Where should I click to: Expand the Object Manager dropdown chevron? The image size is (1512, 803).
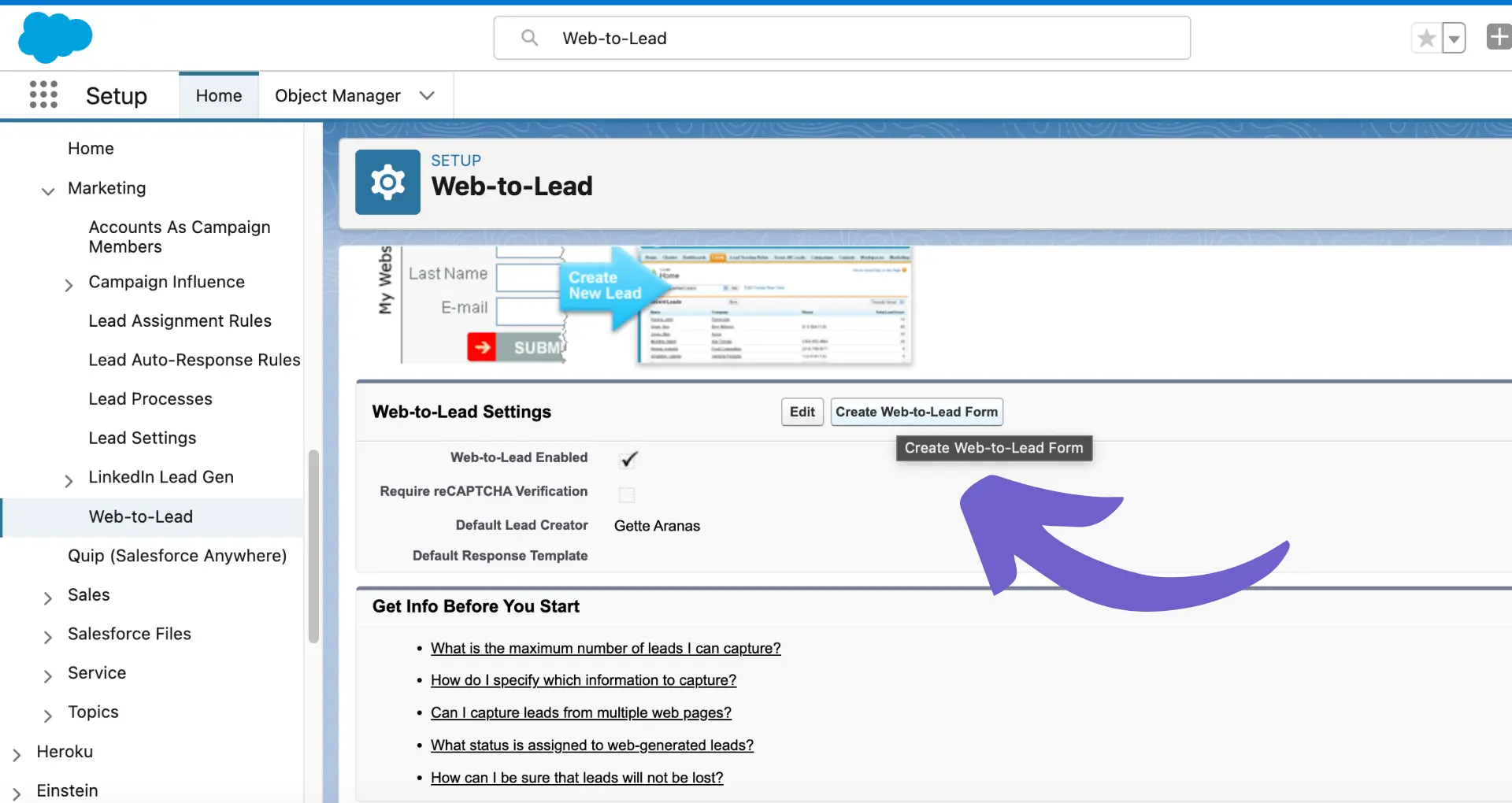pos(428,95)
